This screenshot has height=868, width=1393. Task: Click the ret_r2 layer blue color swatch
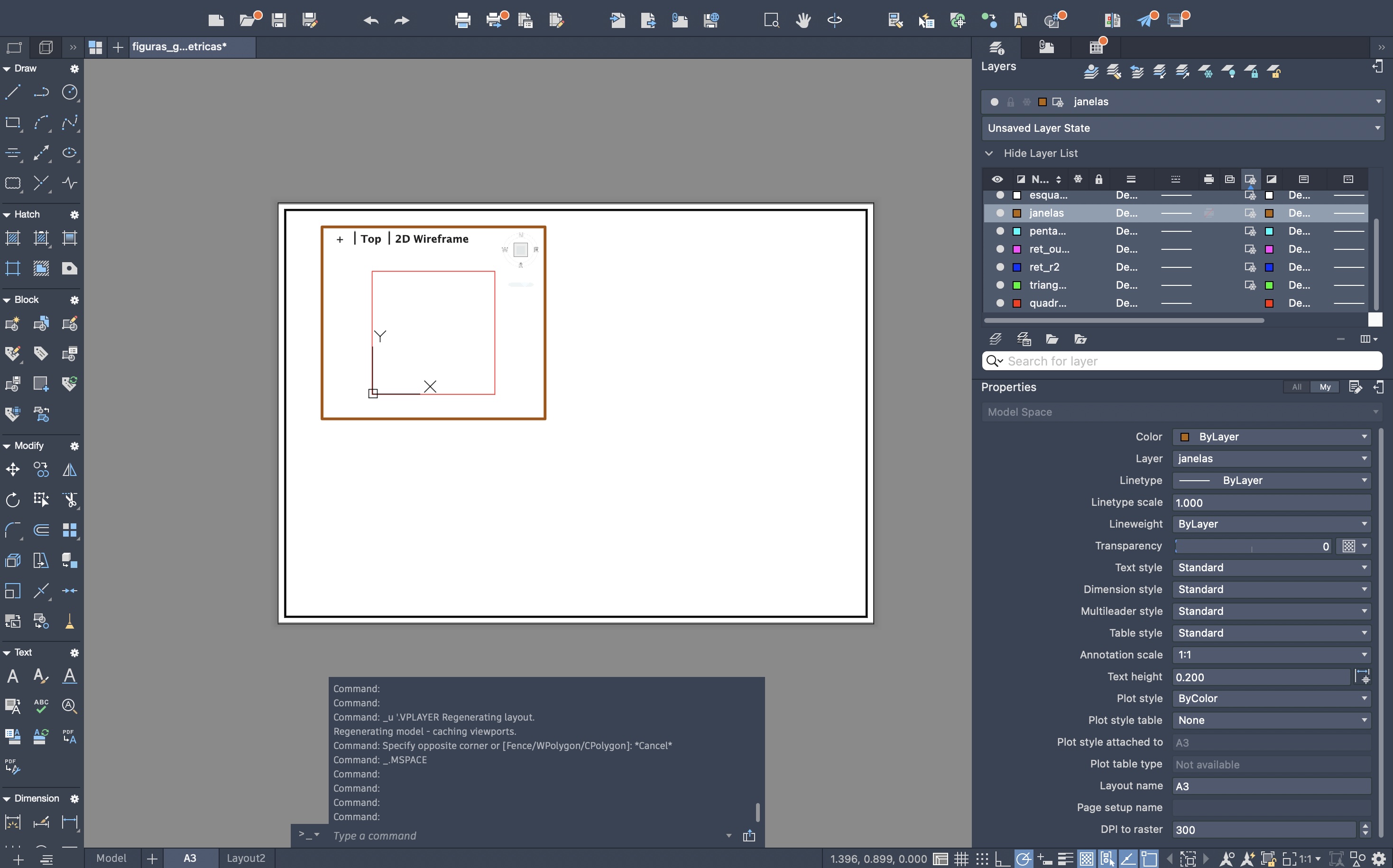pos(1016,267)
